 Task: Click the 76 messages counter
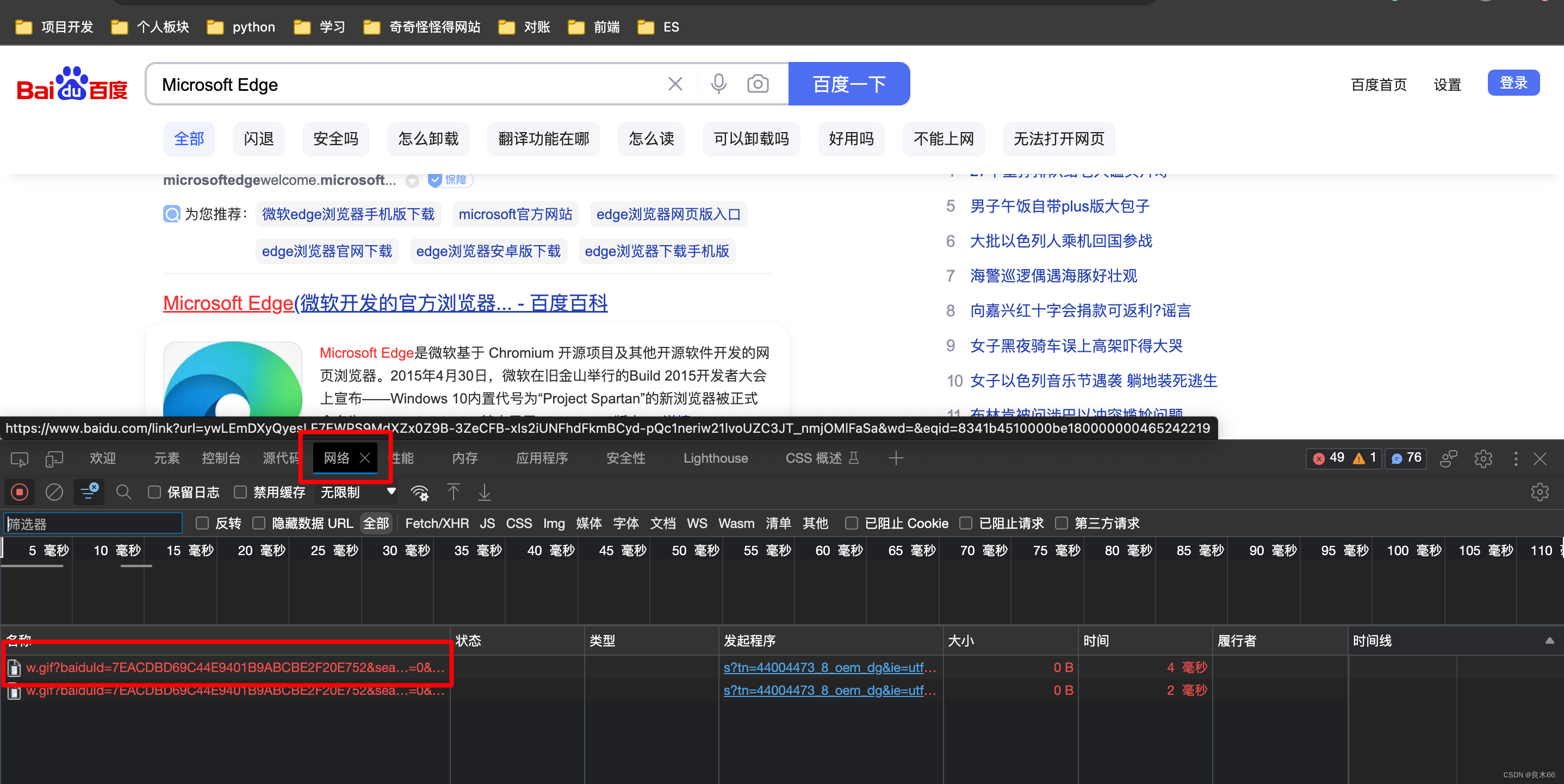(x=1406, y=458)
